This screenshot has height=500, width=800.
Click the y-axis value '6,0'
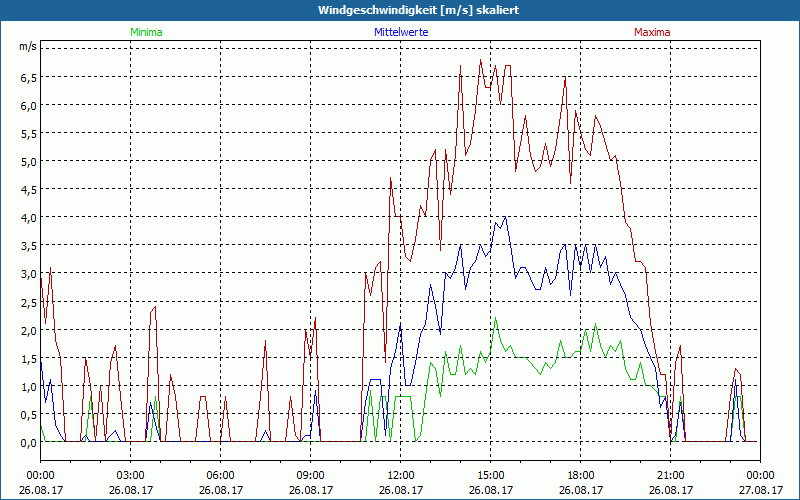29,106
